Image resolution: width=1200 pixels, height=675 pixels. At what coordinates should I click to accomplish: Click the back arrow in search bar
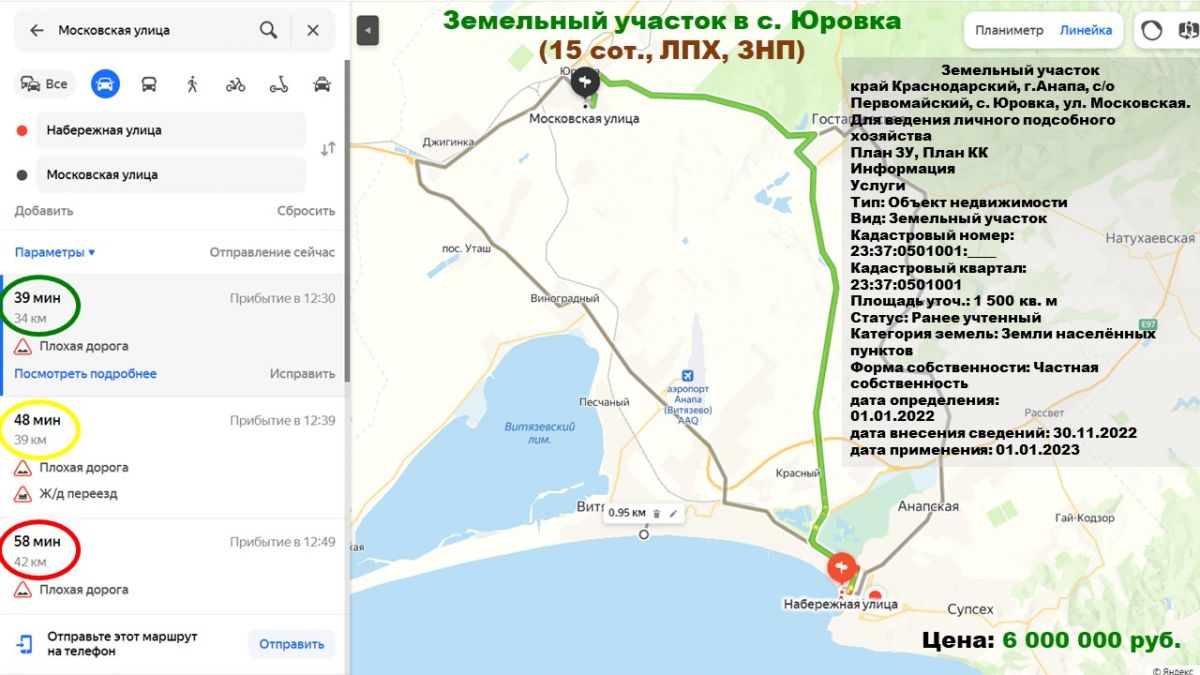pos(37,31)
